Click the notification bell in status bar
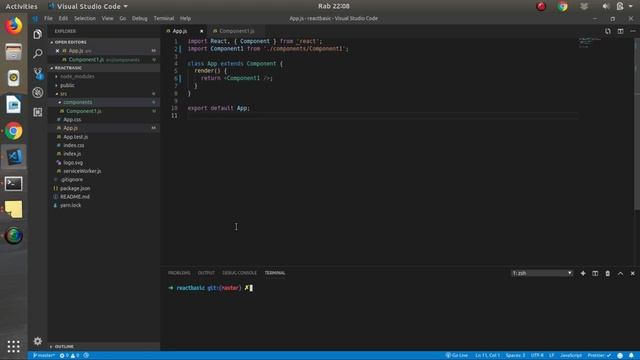Screen dimensions: 640x360 pos(631,356)
